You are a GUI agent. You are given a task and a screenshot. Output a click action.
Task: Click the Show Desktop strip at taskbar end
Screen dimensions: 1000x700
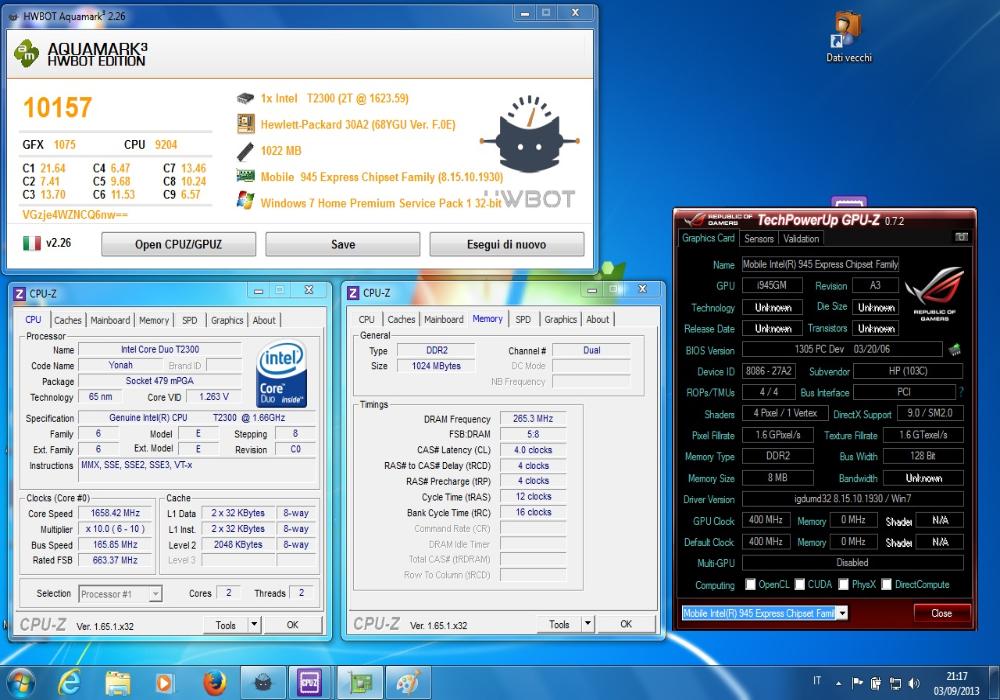click(995, 683)
